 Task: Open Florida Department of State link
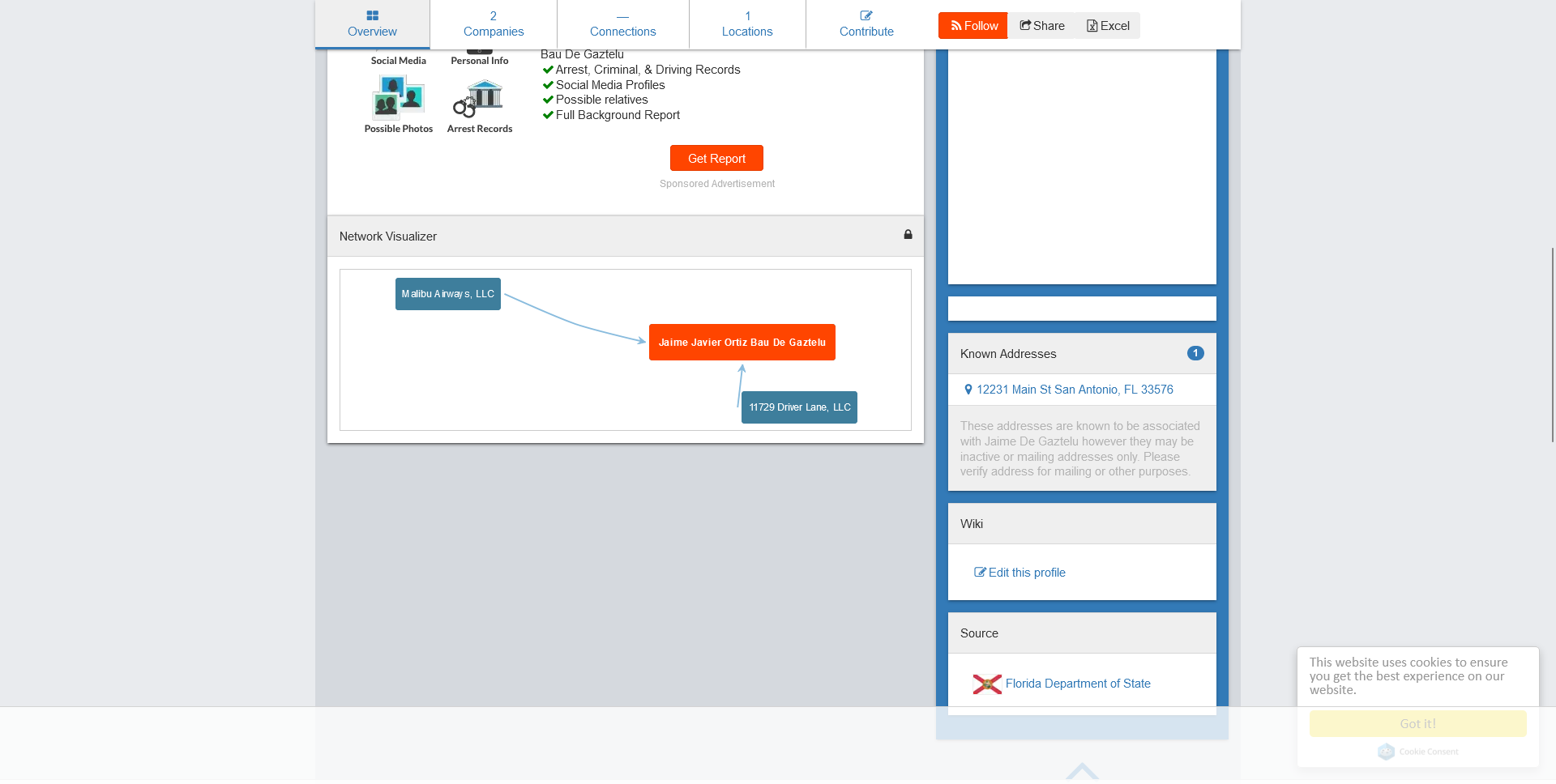pyautogui.click(x=1078, y=684)
